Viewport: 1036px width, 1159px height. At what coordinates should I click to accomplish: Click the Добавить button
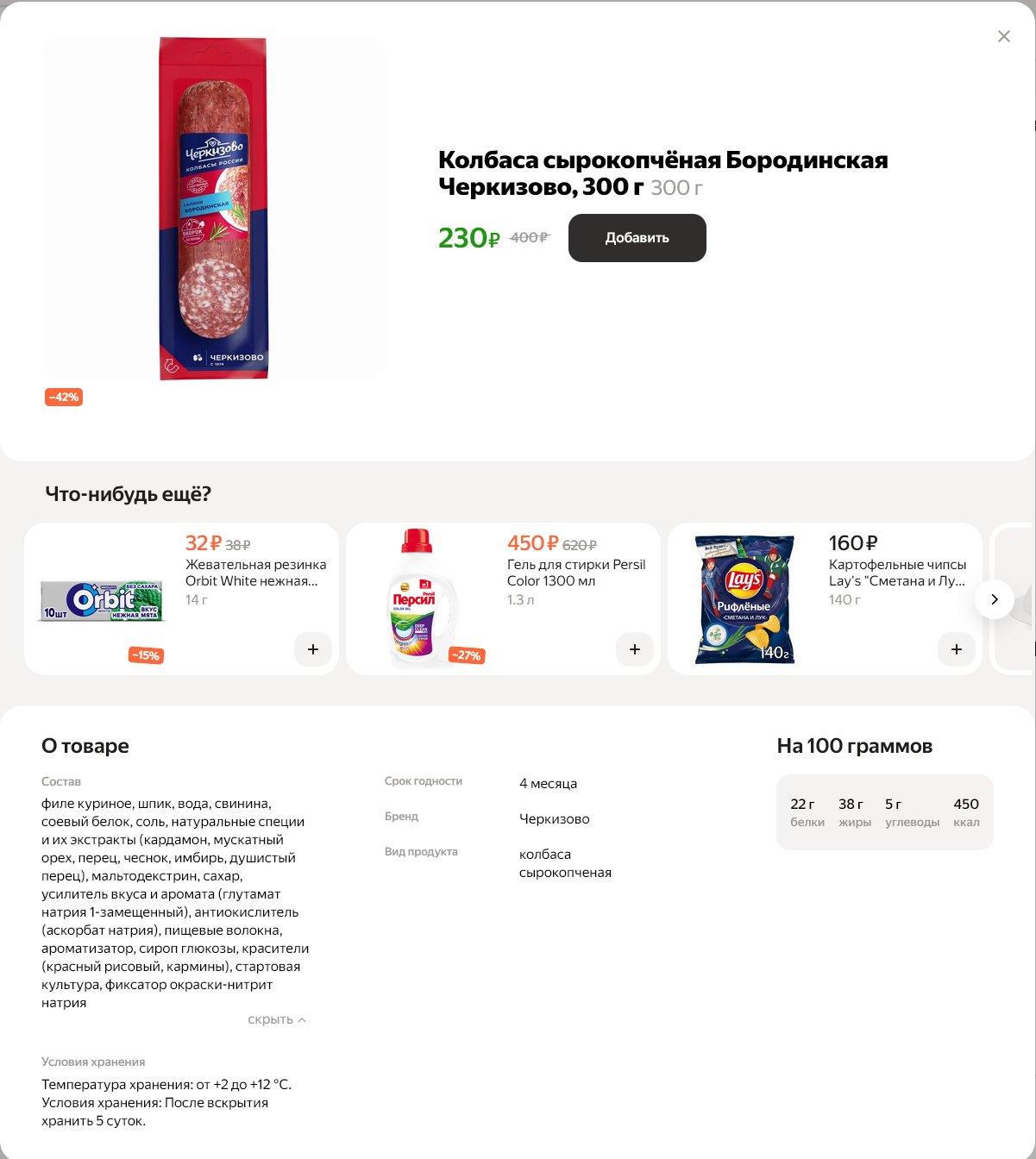click(x=637, y=238)
